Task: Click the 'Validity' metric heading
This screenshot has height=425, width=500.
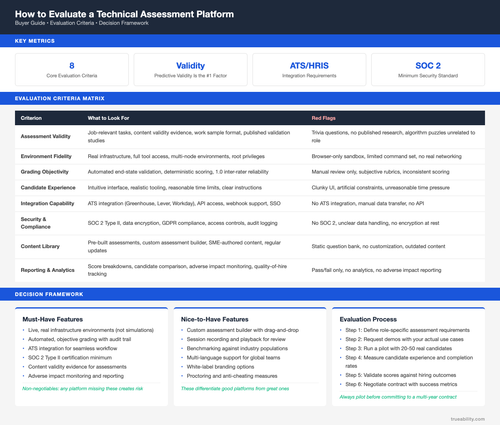Action: [x=190, y=65]
